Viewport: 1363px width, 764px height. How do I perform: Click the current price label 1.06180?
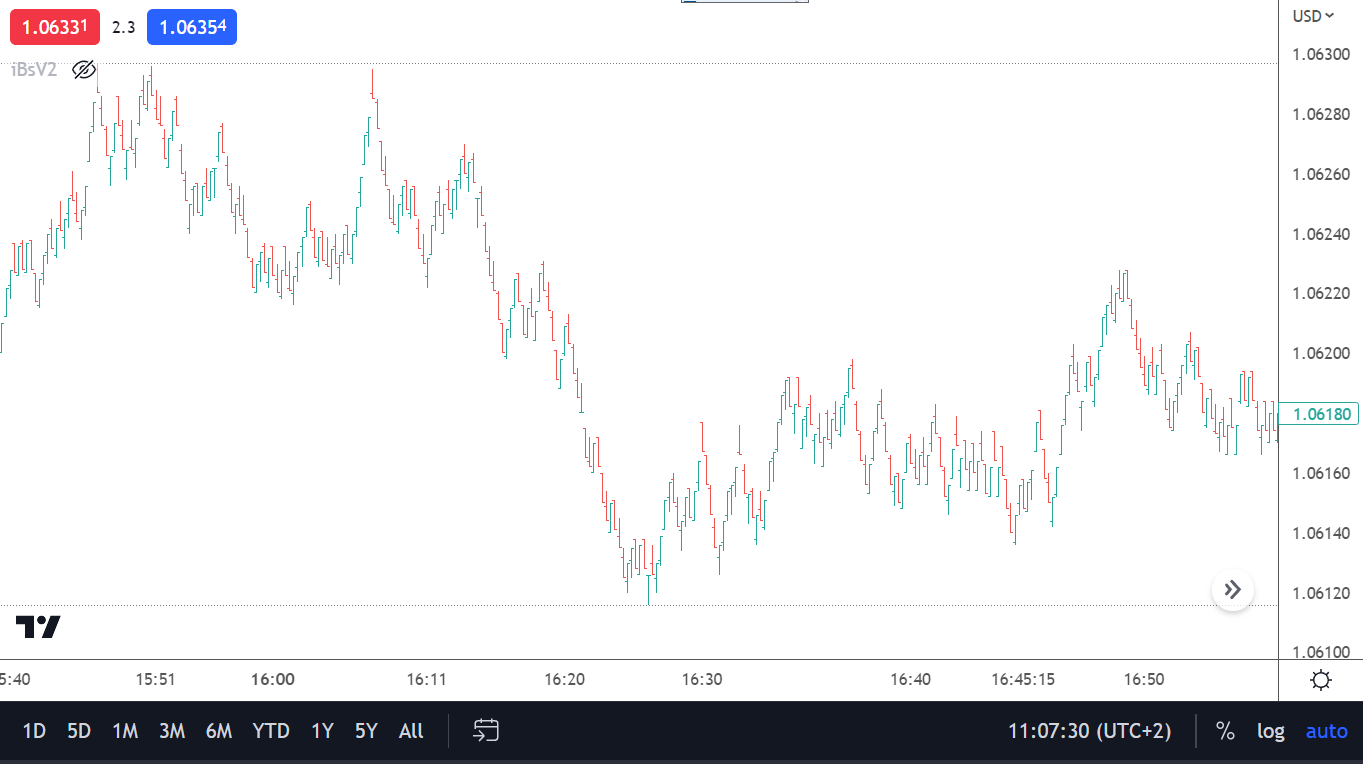(x=1320, y=414)
